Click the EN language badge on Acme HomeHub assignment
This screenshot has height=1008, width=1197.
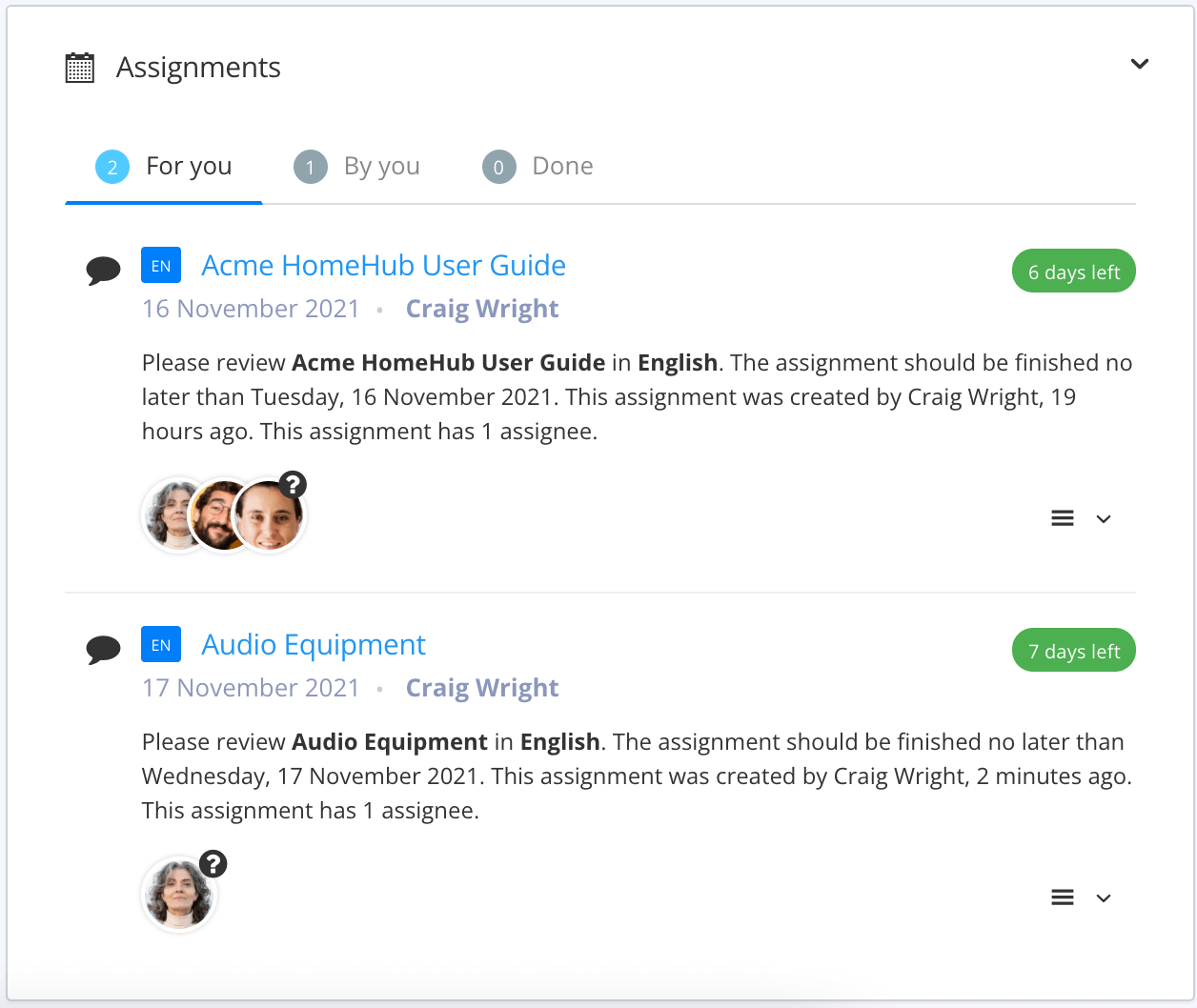coord(160,265)
